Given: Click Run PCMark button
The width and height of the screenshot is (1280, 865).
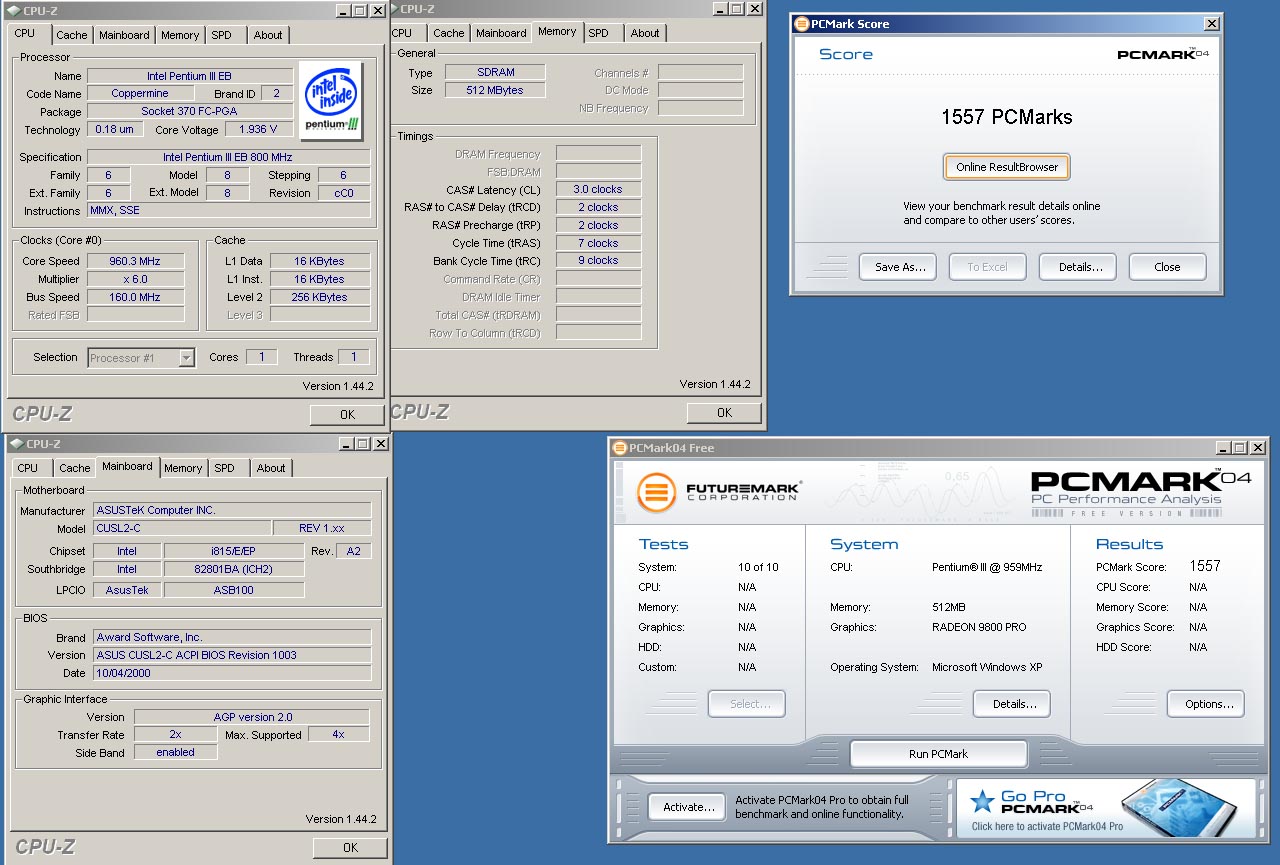Looking at the screenshot, I should coord(938,754).
